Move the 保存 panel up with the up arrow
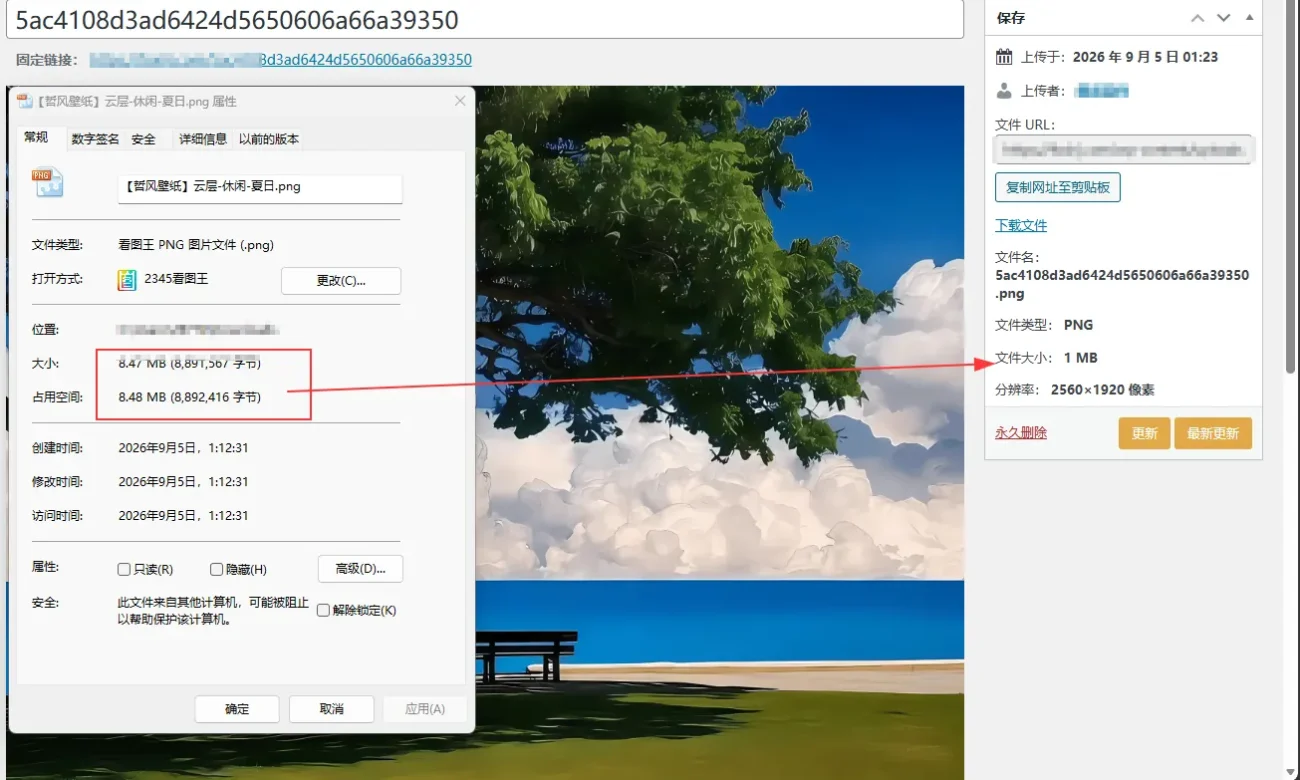This screenshot has width=1300, height=780. click(1198, 18)
